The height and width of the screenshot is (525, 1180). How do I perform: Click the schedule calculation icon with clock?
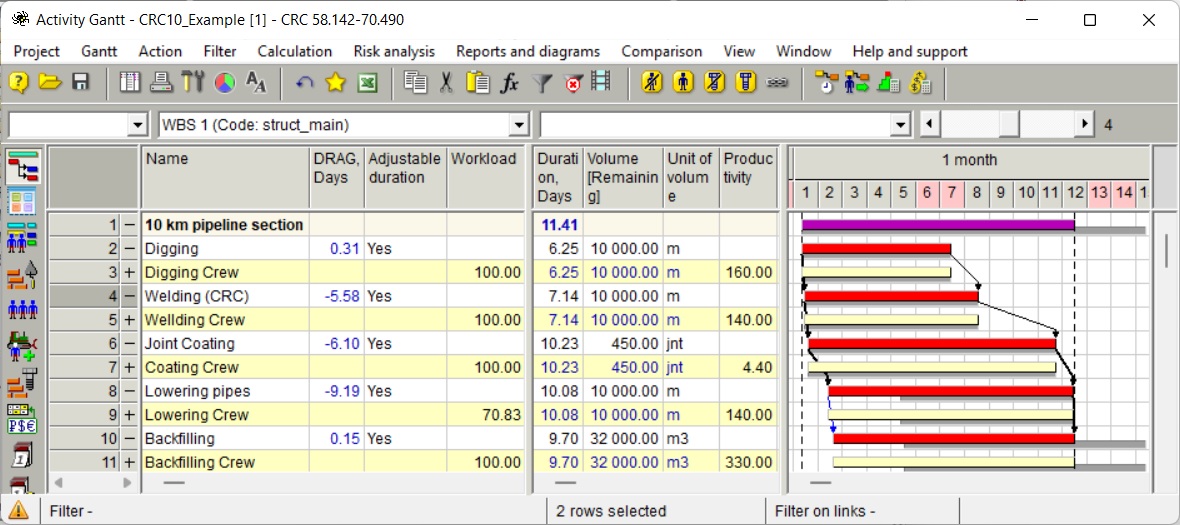click(x=827, y=83)
